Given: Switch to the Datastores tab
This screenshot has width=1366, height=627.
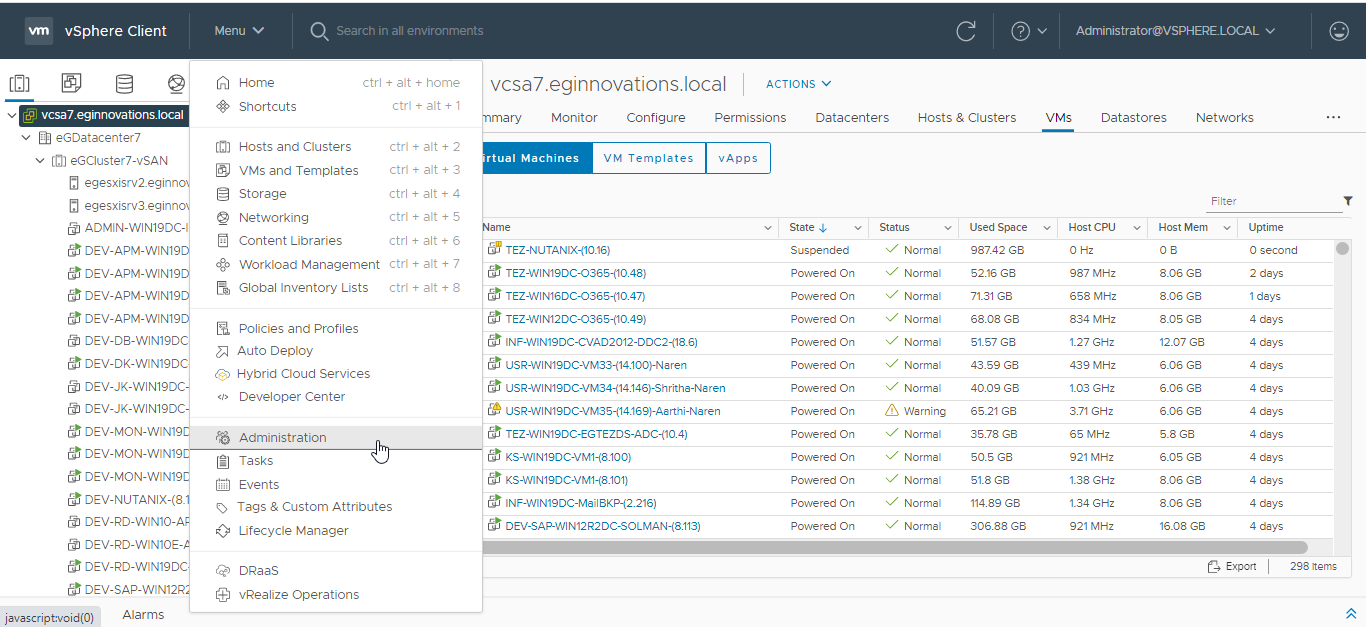Looking at the screenshot, I should 1134,117.
